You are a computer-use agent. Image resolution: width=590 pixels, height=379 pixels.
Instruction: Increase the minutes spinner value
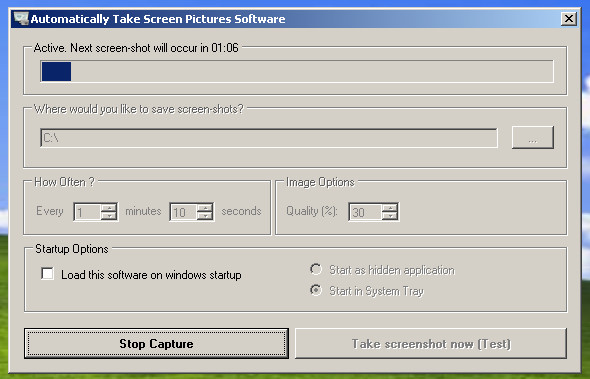[x=109, y=208]
